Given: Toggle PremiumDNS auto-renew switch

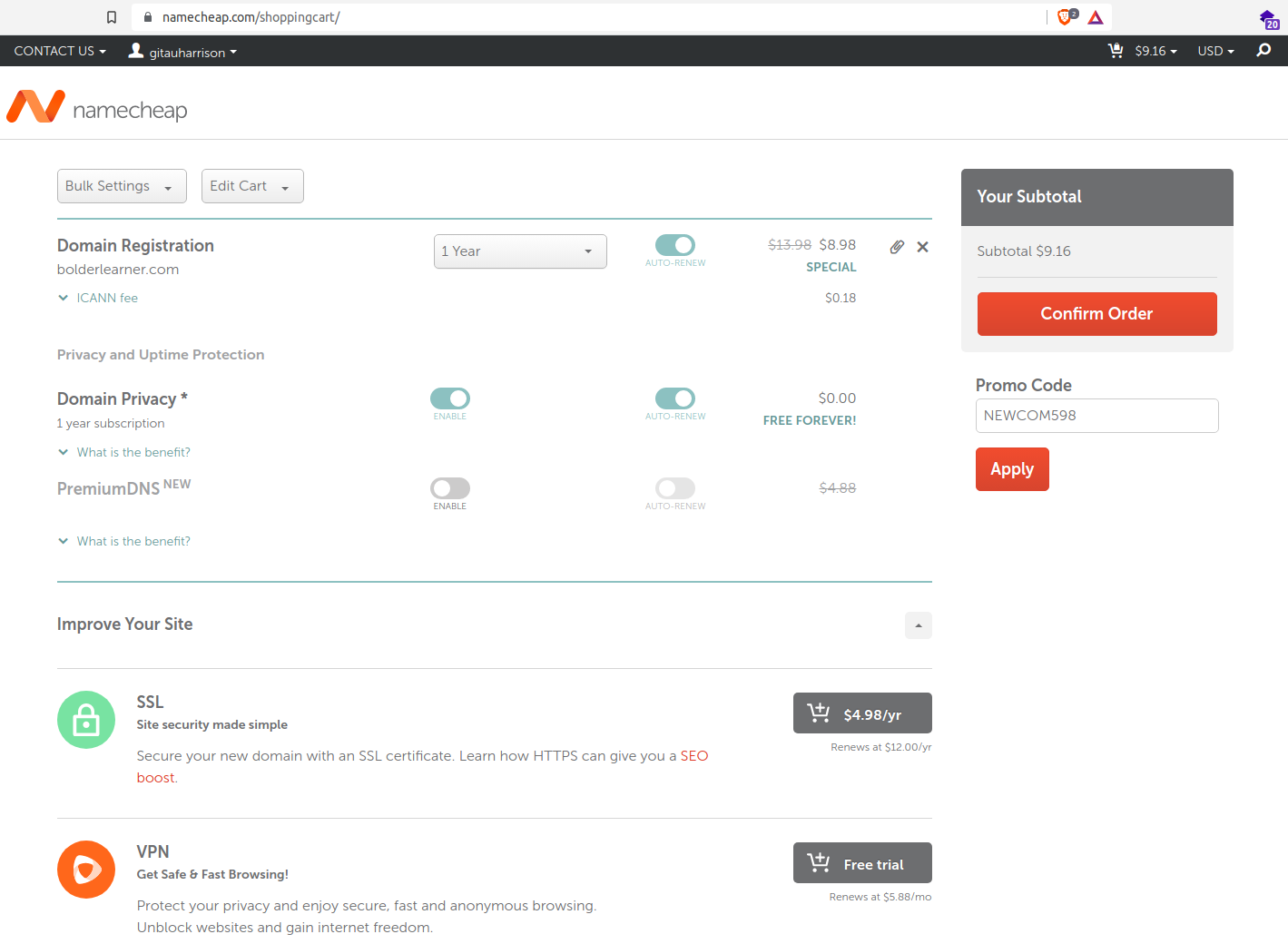Looking at the screenshot, I should pos(675,488).
